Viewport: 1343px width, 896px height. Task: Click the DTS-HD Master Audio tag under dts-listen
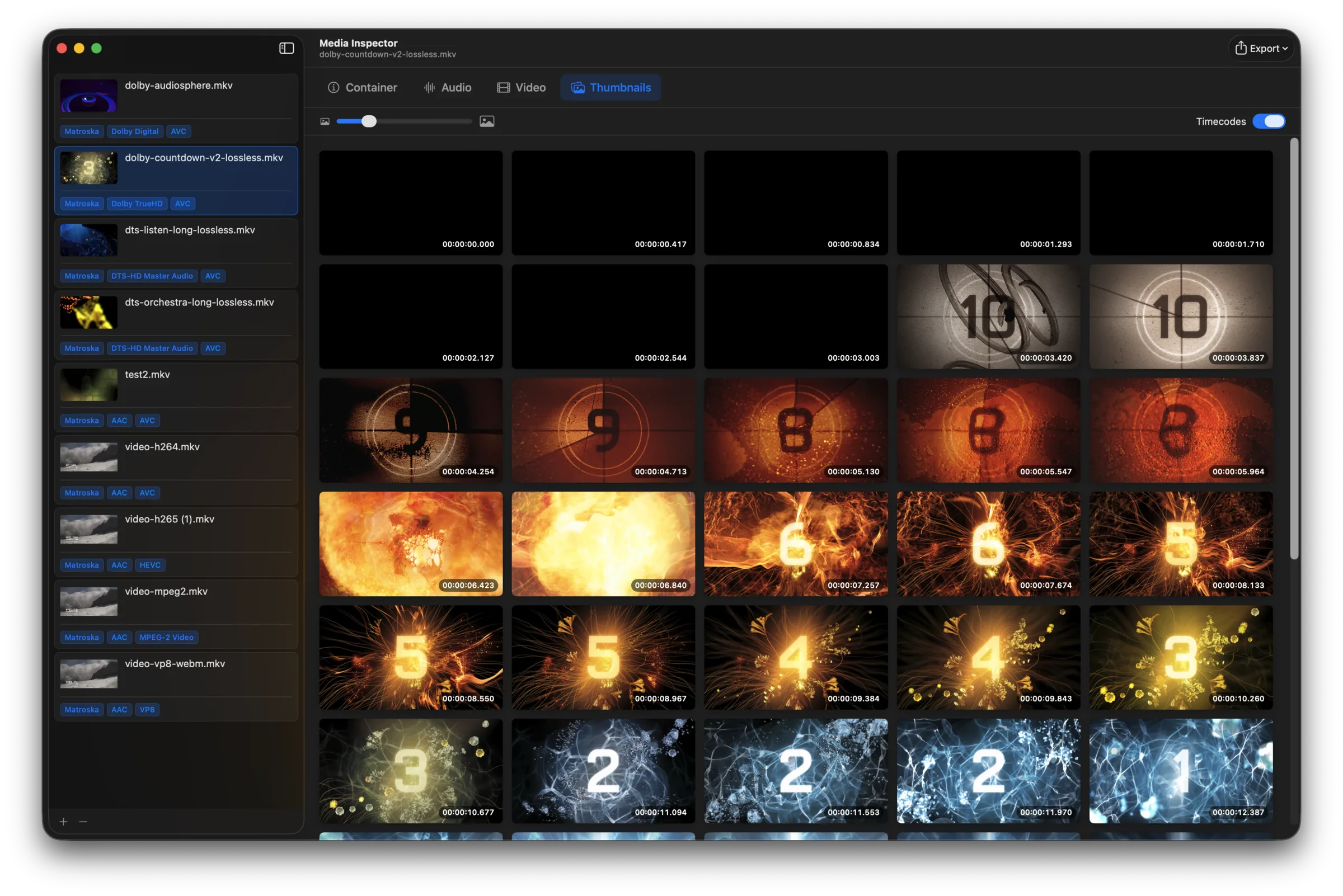click(x=152, y=276)
